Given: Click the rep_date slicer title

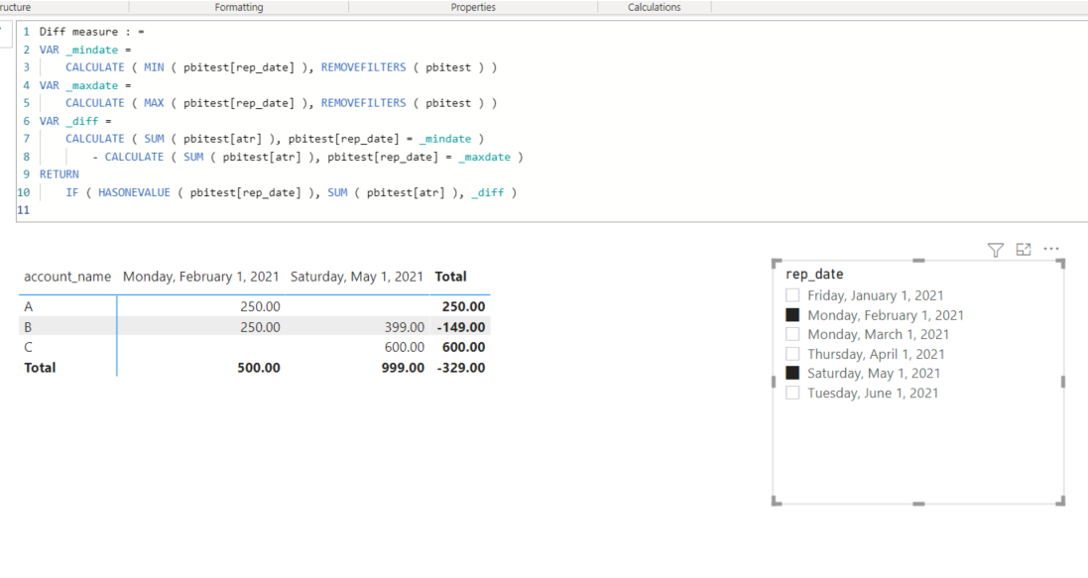Looking at the screenshot, I should click(815, 274).
